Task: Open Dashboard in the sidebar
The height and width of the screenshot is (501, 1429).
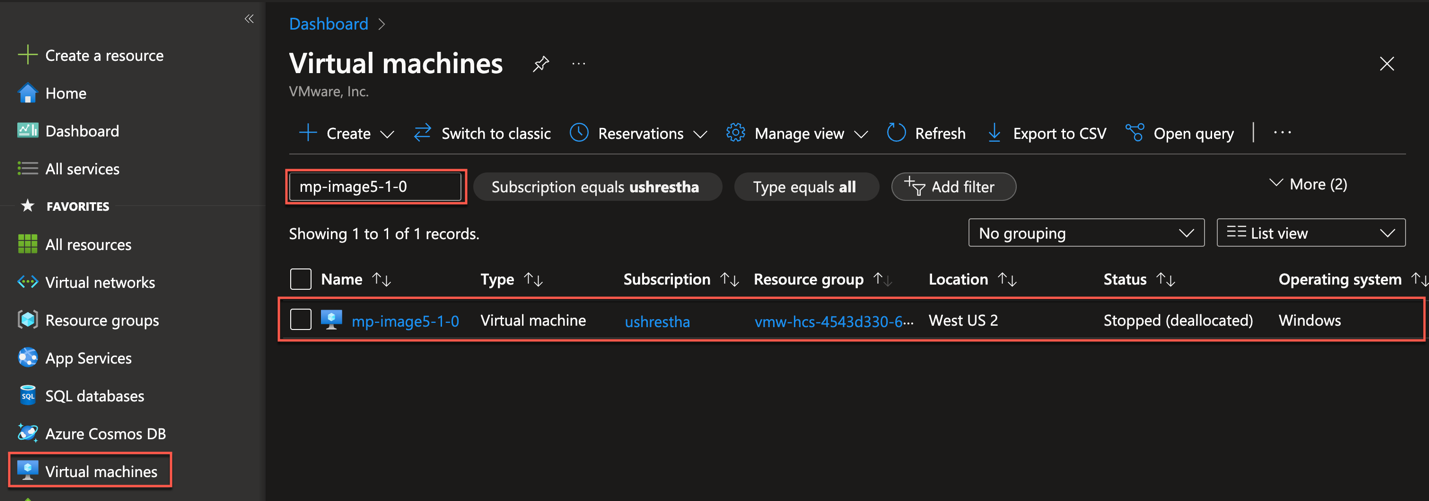Action: [82, 131]
